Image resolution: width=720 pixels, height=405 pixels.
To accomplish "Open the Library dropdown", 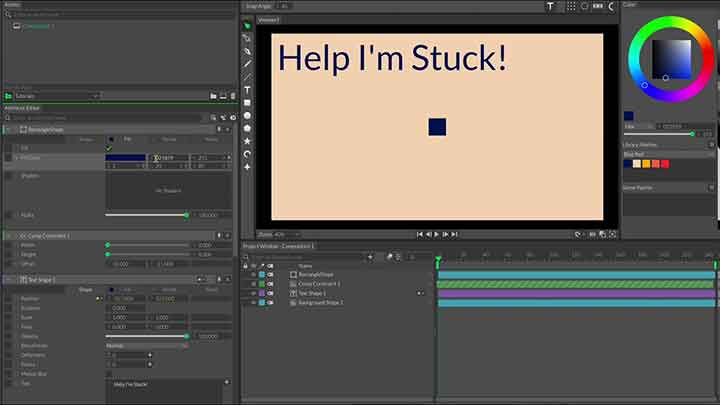I will tap(57, 96).
